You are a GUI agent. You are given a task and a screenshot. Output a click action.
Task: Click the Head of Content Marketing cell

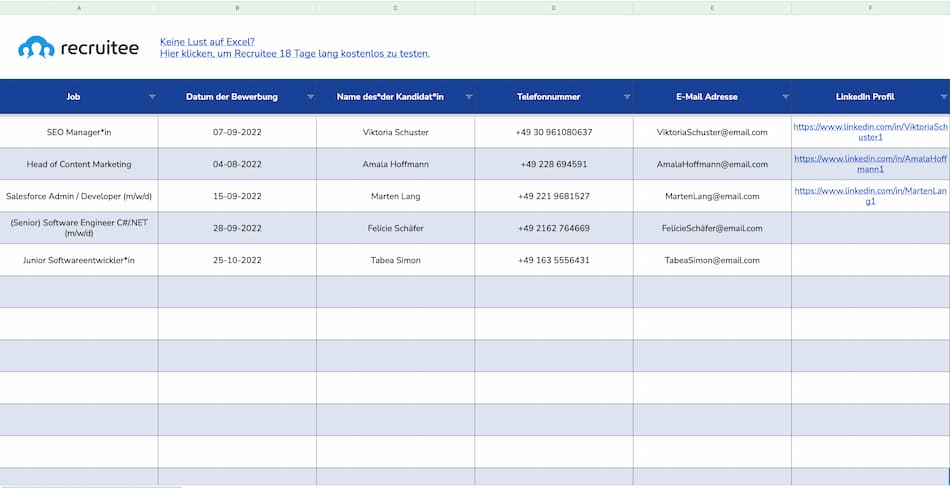click(x=79, y=164)
